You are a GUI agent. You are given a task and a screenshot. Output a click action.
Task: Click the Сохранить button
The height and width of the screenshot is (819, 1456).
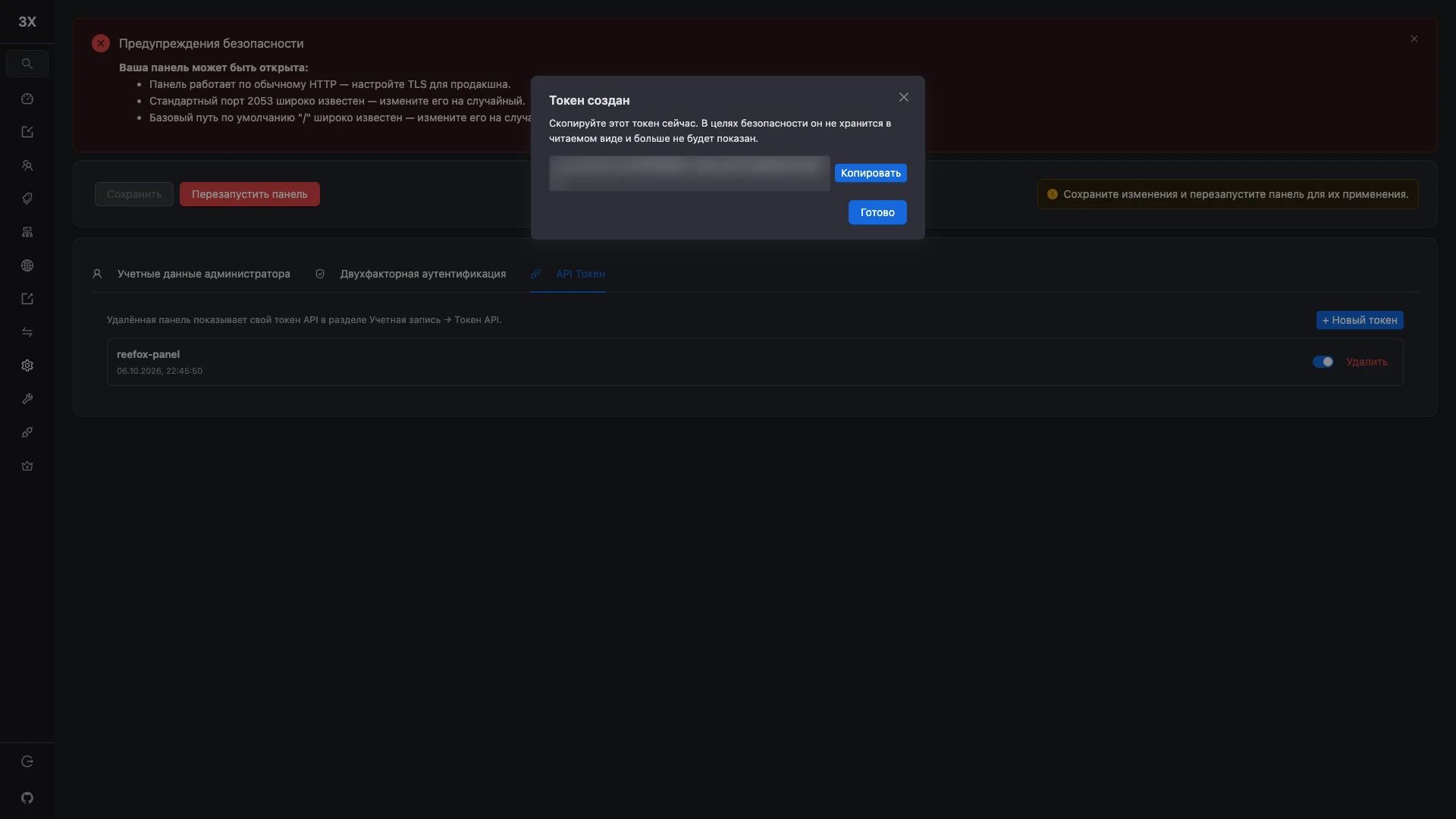coord(134,194)
